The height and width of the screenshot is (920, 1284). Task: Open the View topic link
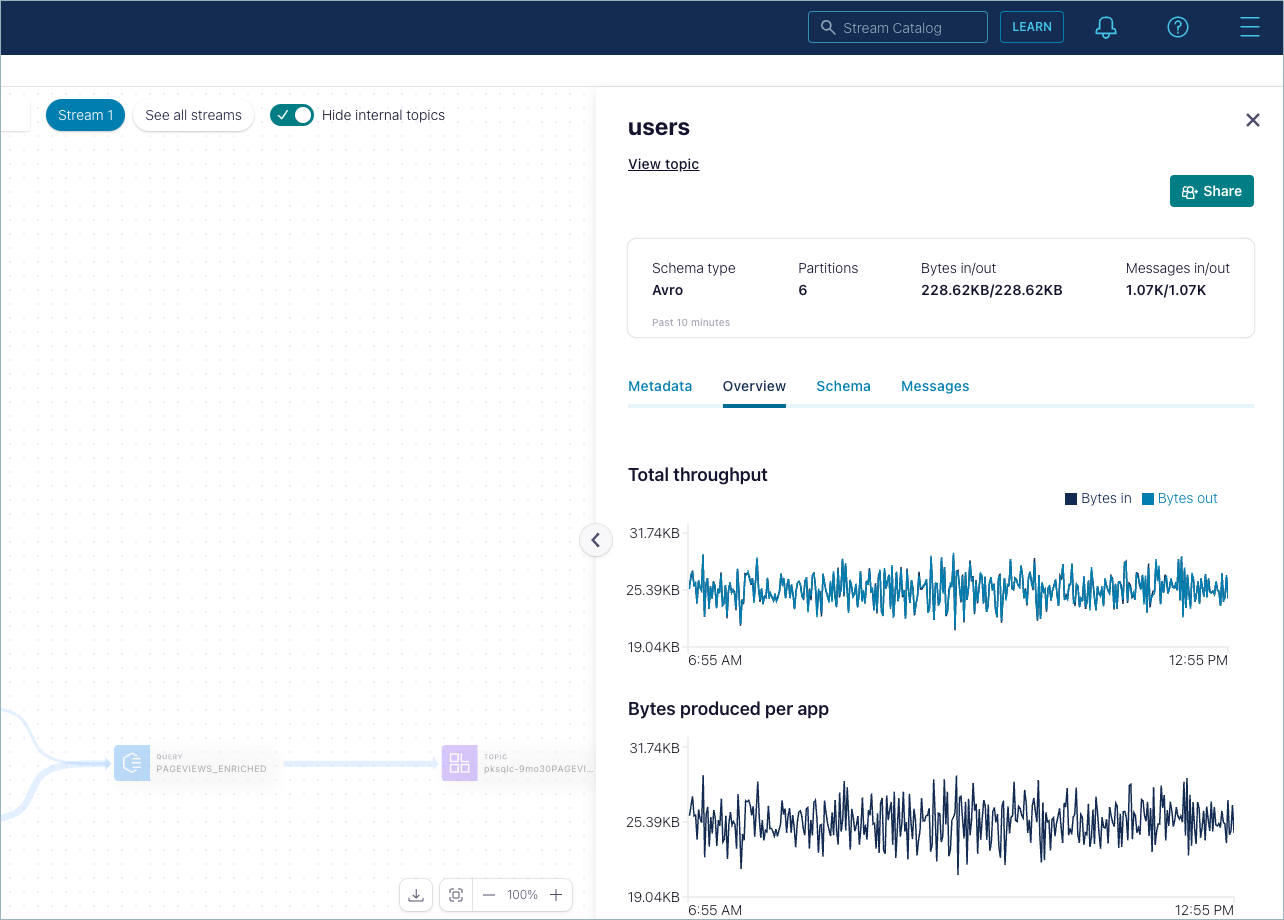pos(663,164)
